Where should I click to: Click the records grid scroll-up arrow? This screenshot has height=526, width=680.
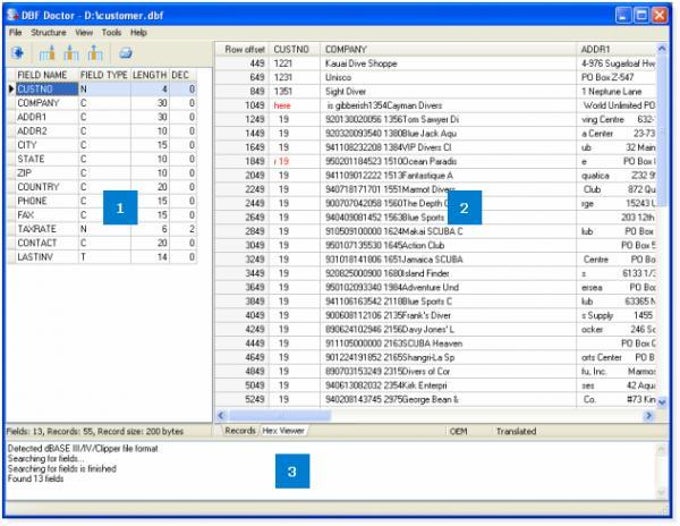pyautogui.click(x=662, y=49)
